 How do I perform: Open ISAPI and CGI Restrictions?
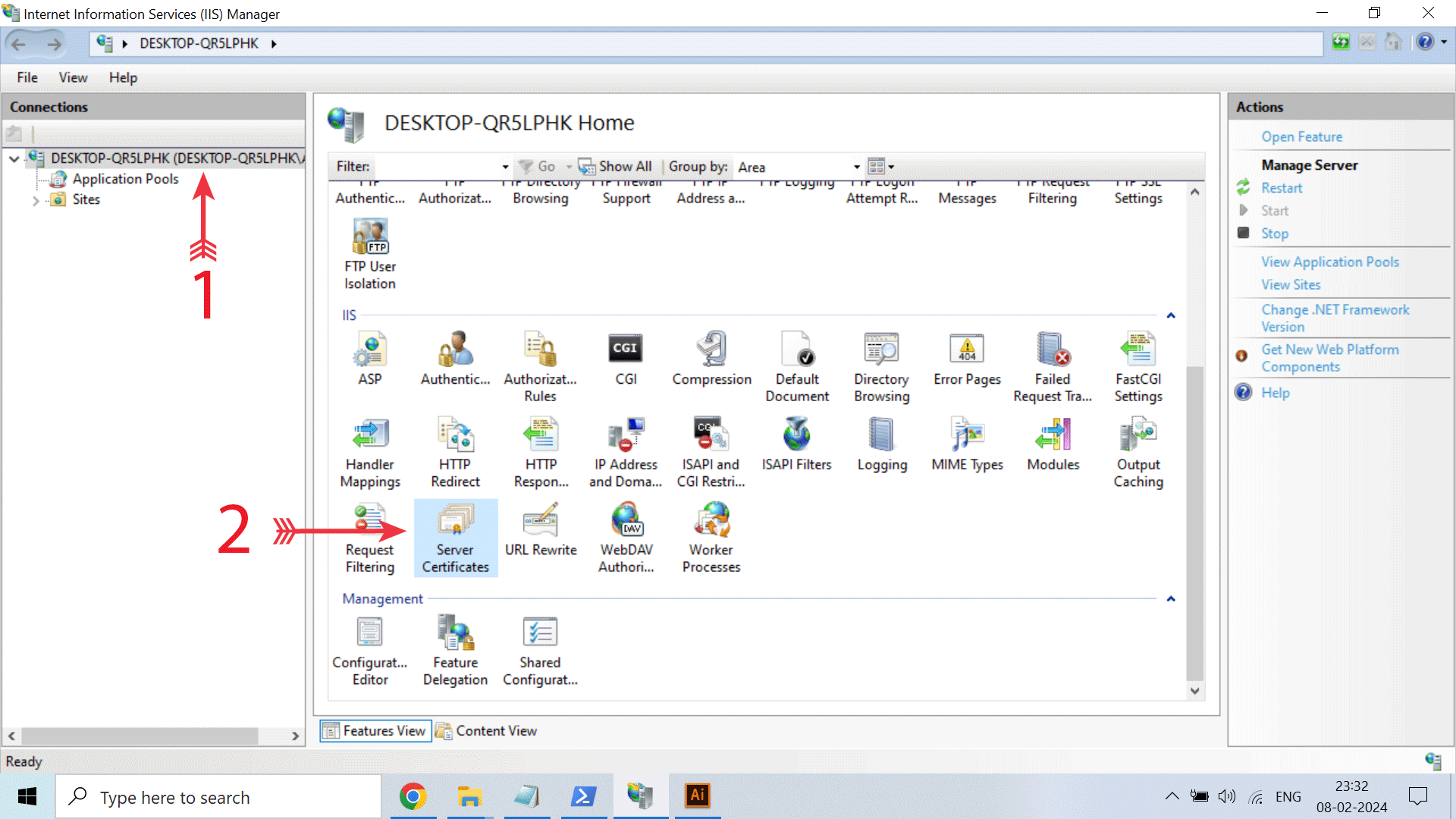(x=711, y=453)
